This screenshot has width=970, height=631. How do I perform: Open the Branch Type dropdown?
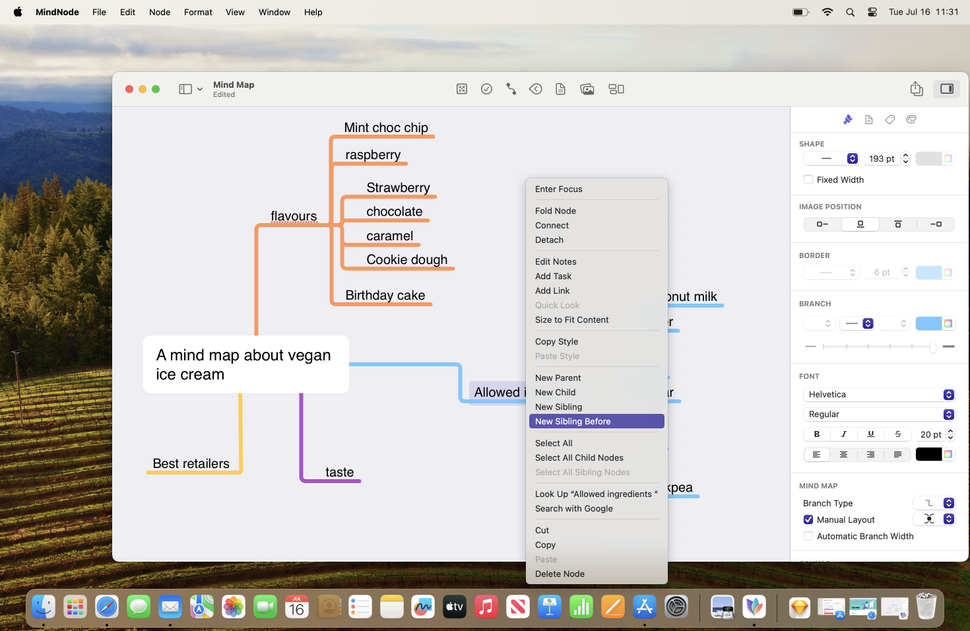tap(934, 503)
